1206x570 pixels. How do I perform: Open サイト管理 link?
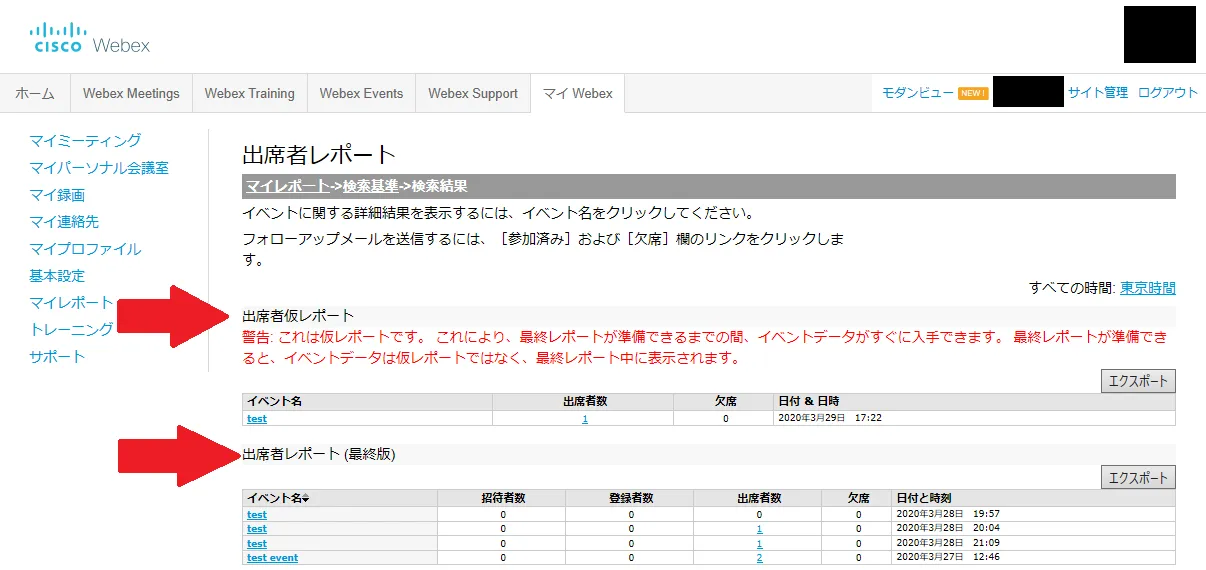(x=1097, y=92)
